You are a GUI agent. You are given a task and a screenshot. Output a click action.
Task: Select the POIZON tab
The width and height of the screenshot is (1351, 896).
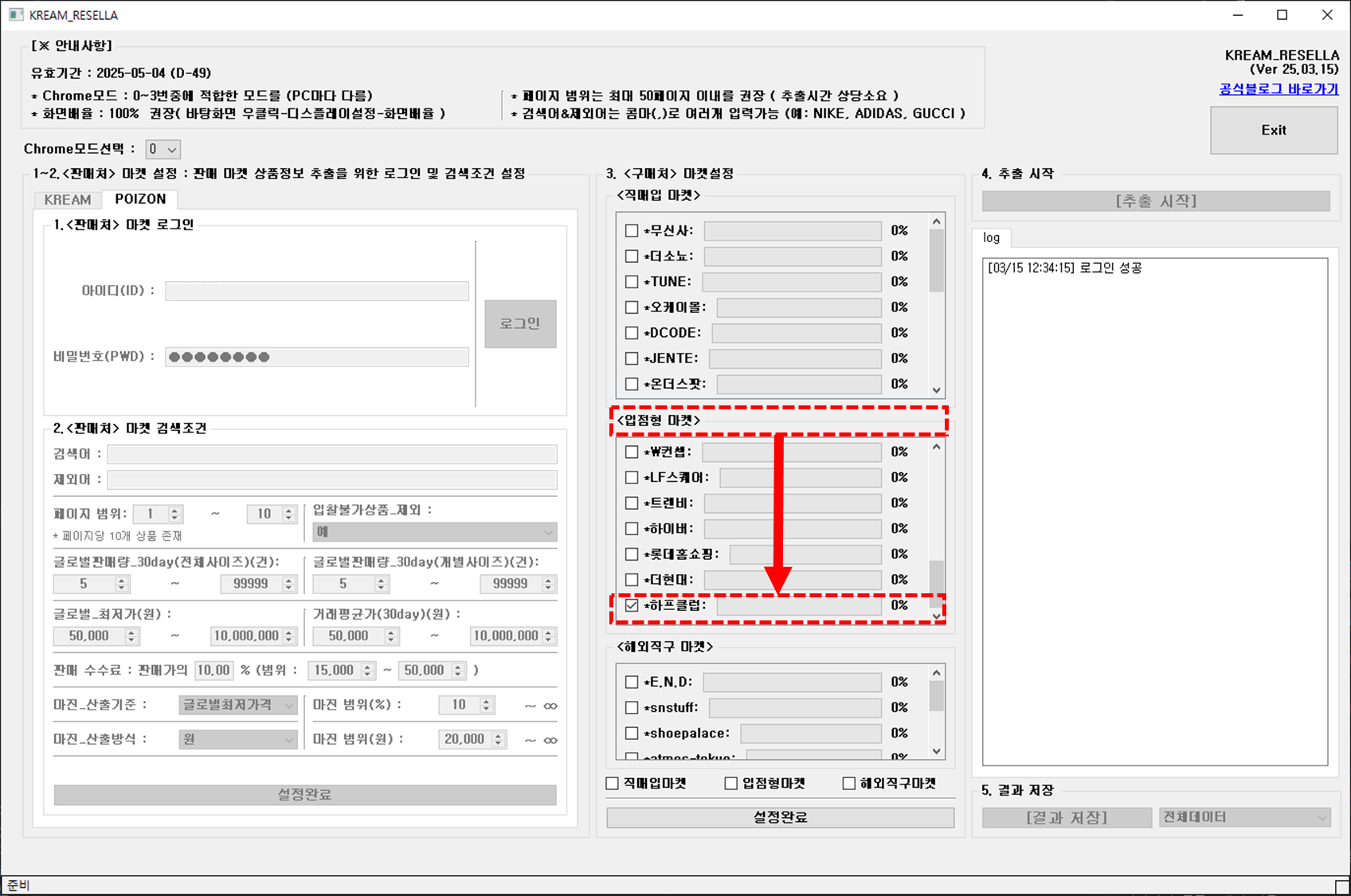[x=140, y=199]
